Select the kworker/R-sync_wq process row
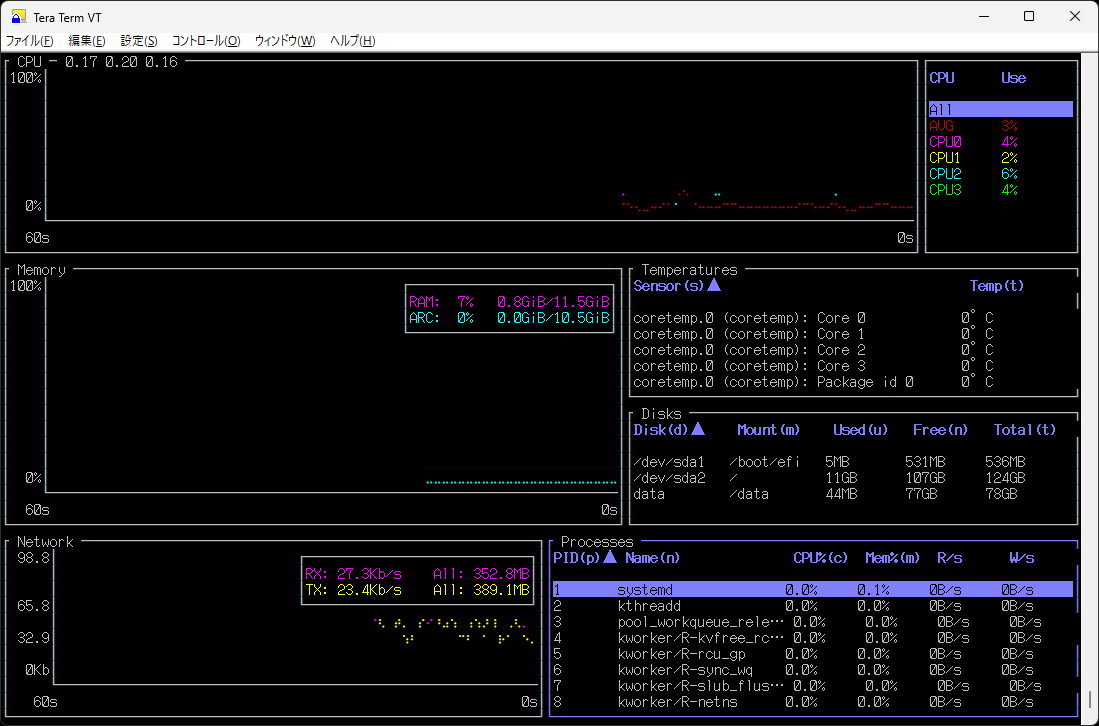The image size is (1099, 726). (x=813, y=670)
